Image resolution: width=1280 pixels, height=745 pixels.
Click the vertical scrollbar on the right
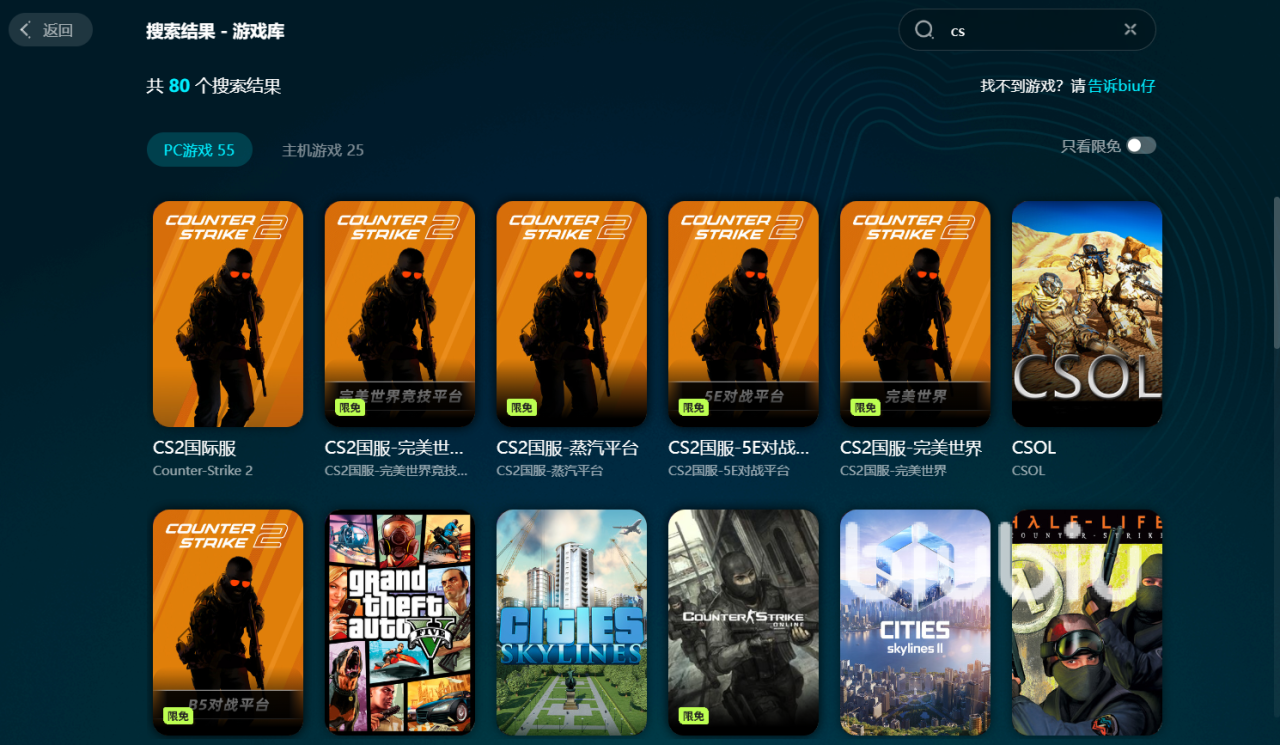pos(1275,272)
